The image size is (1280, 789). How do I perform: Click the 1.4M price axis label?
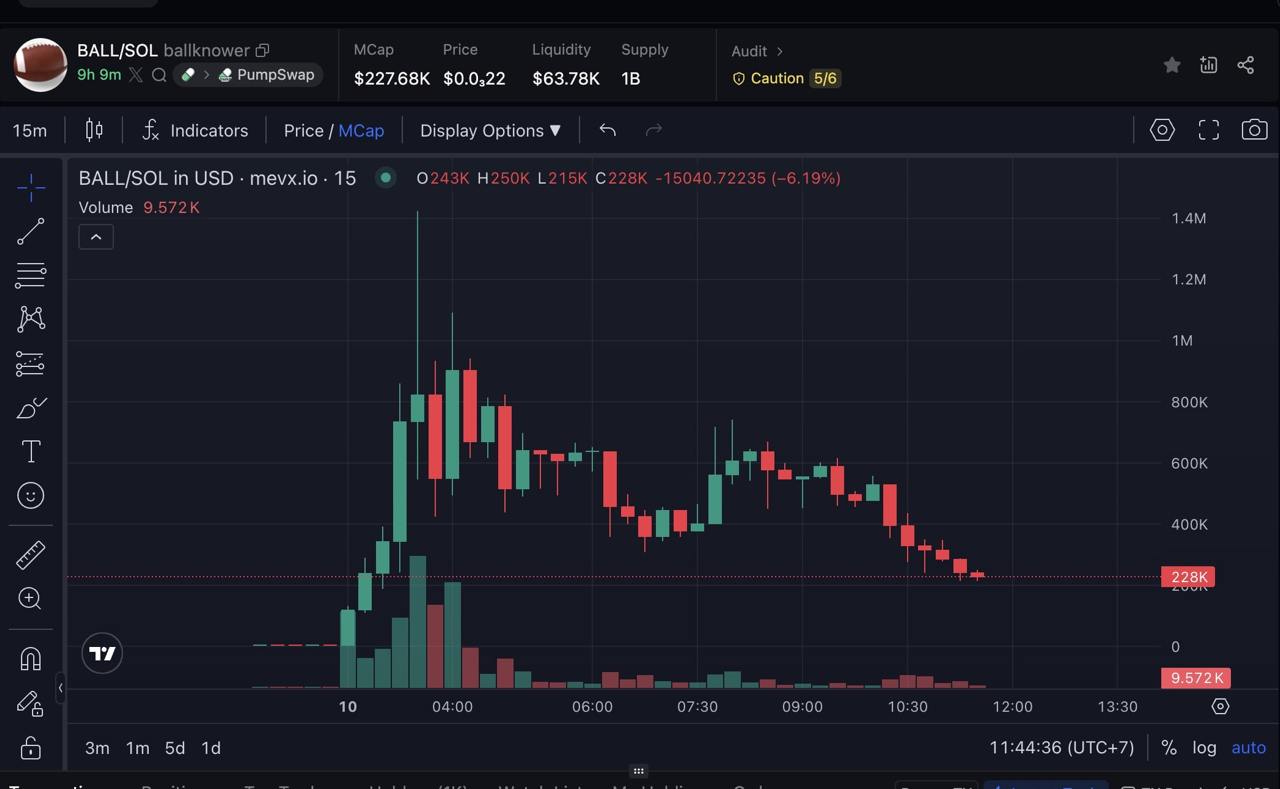(1189, 218)
